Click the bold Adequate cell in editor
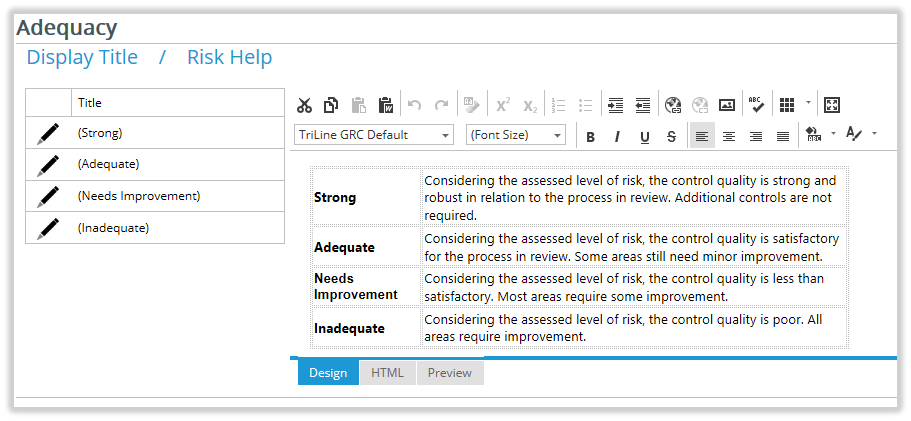The image size is (911, 421). 365,247
